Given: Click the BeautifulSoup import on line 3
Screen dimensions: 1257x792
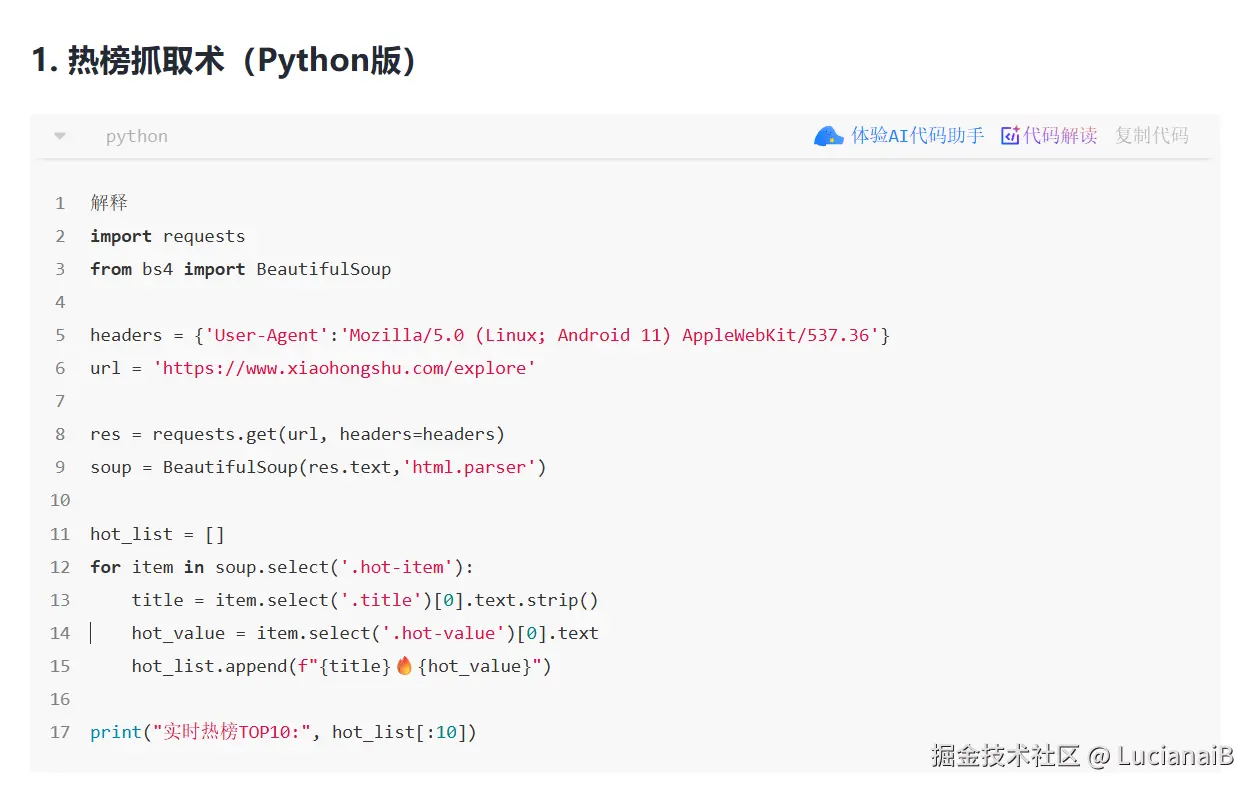Looking at the screenshot, I should click(323, 269).
